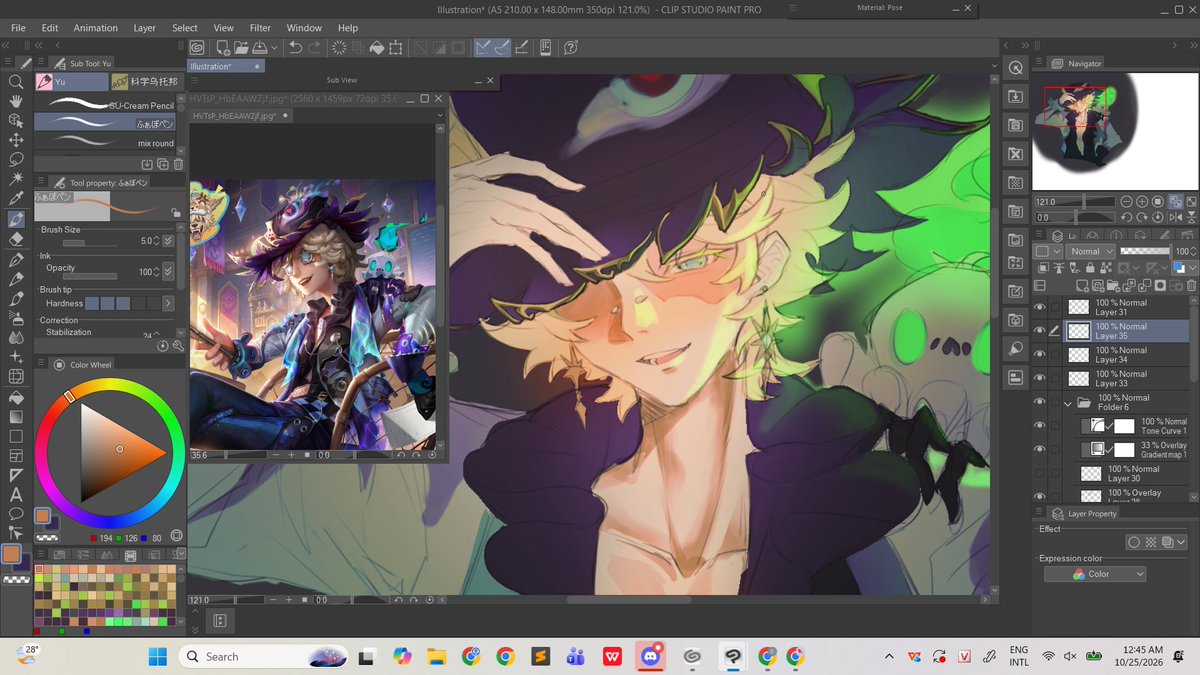Open the layer blending mode dropdown showing Normal
The height and width of the screenshot is (675, 1200).
point(1090,251)
